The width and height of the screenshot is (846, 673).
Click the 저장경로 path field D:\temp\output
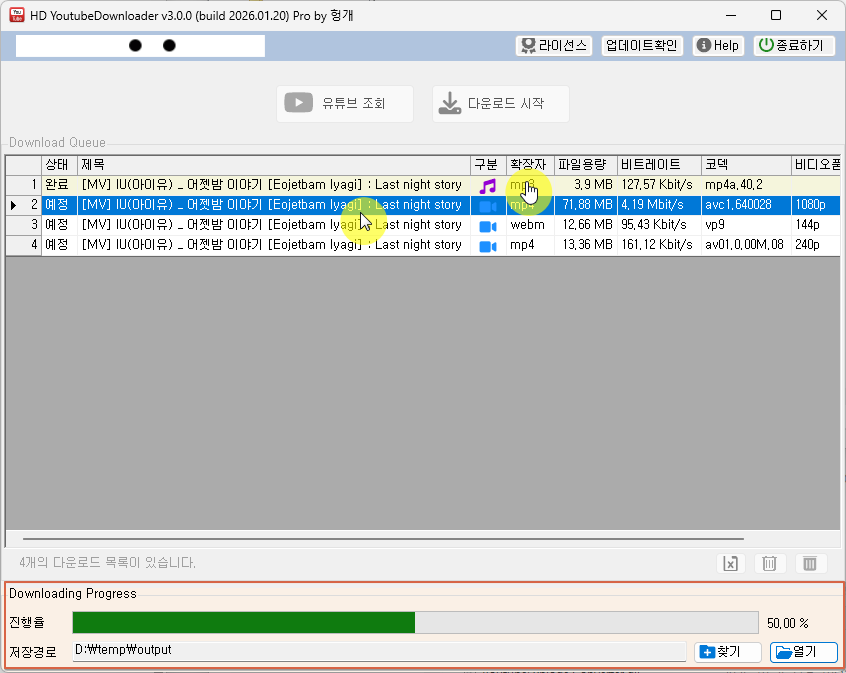pos(379,651)
